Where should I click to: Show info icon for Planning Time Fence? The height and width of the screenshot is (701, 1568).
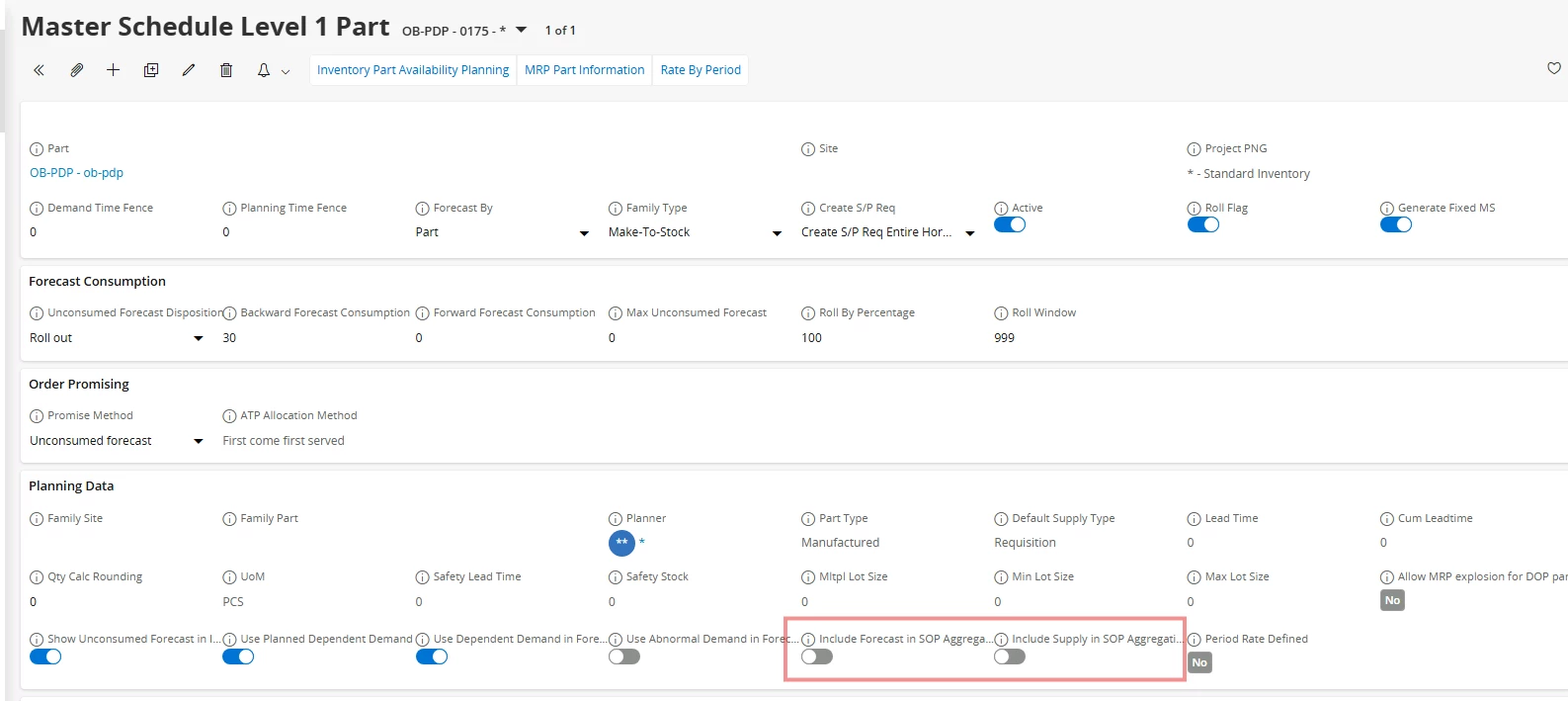pyautogui.click(x=230, y=209)
